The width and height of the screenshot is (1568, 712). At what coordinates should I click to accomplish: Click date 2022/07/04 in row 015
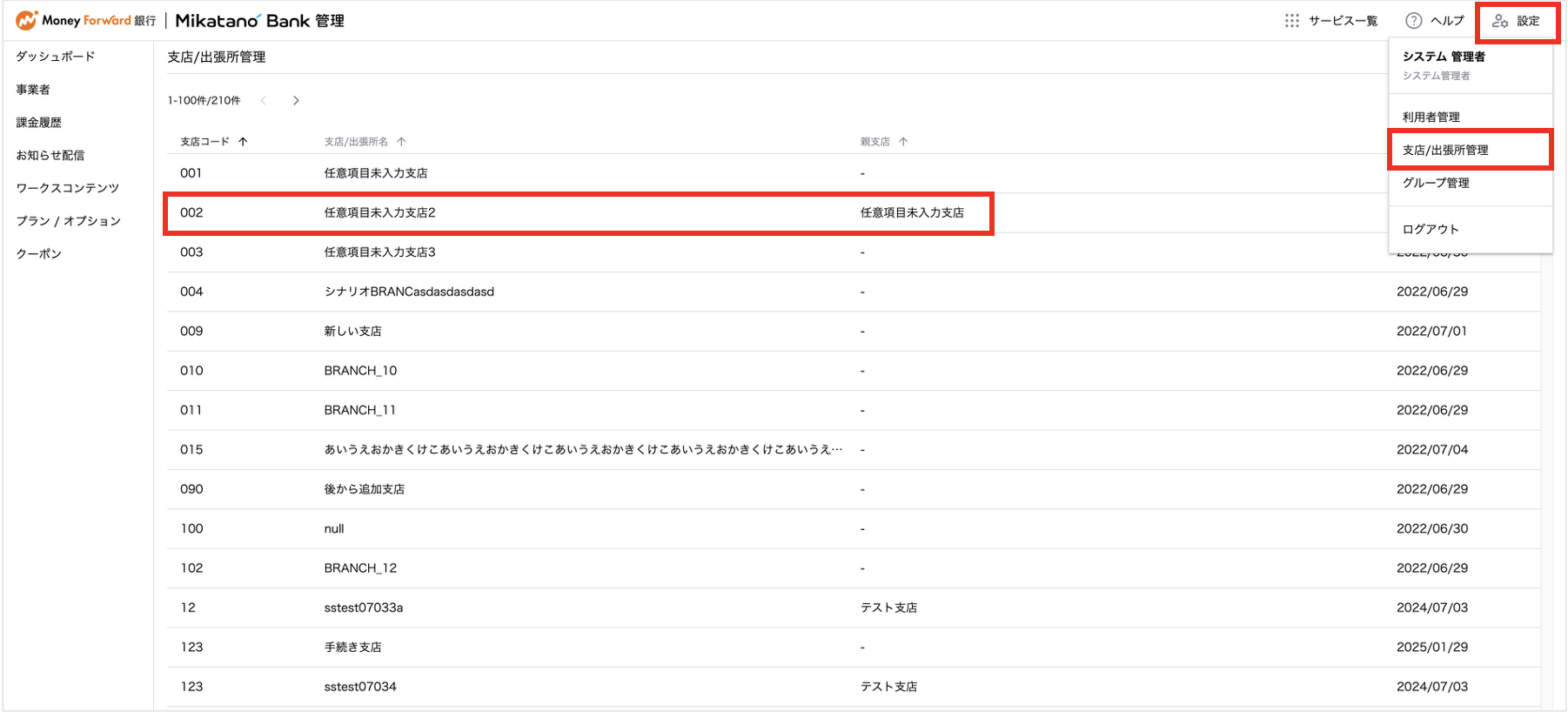pos(1432,450)
